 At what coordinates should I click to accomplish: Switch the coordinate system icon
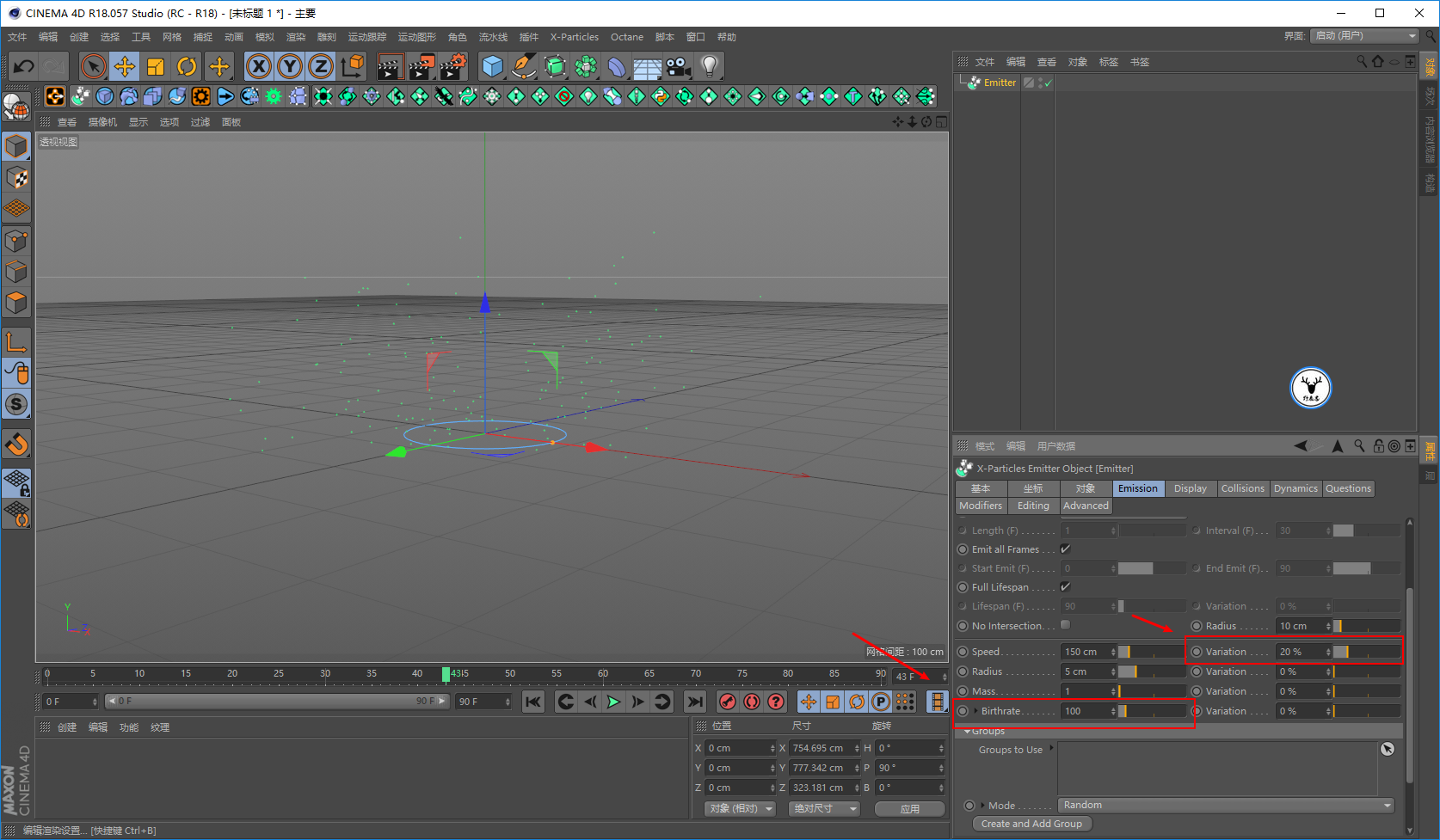tap(352, 66)
